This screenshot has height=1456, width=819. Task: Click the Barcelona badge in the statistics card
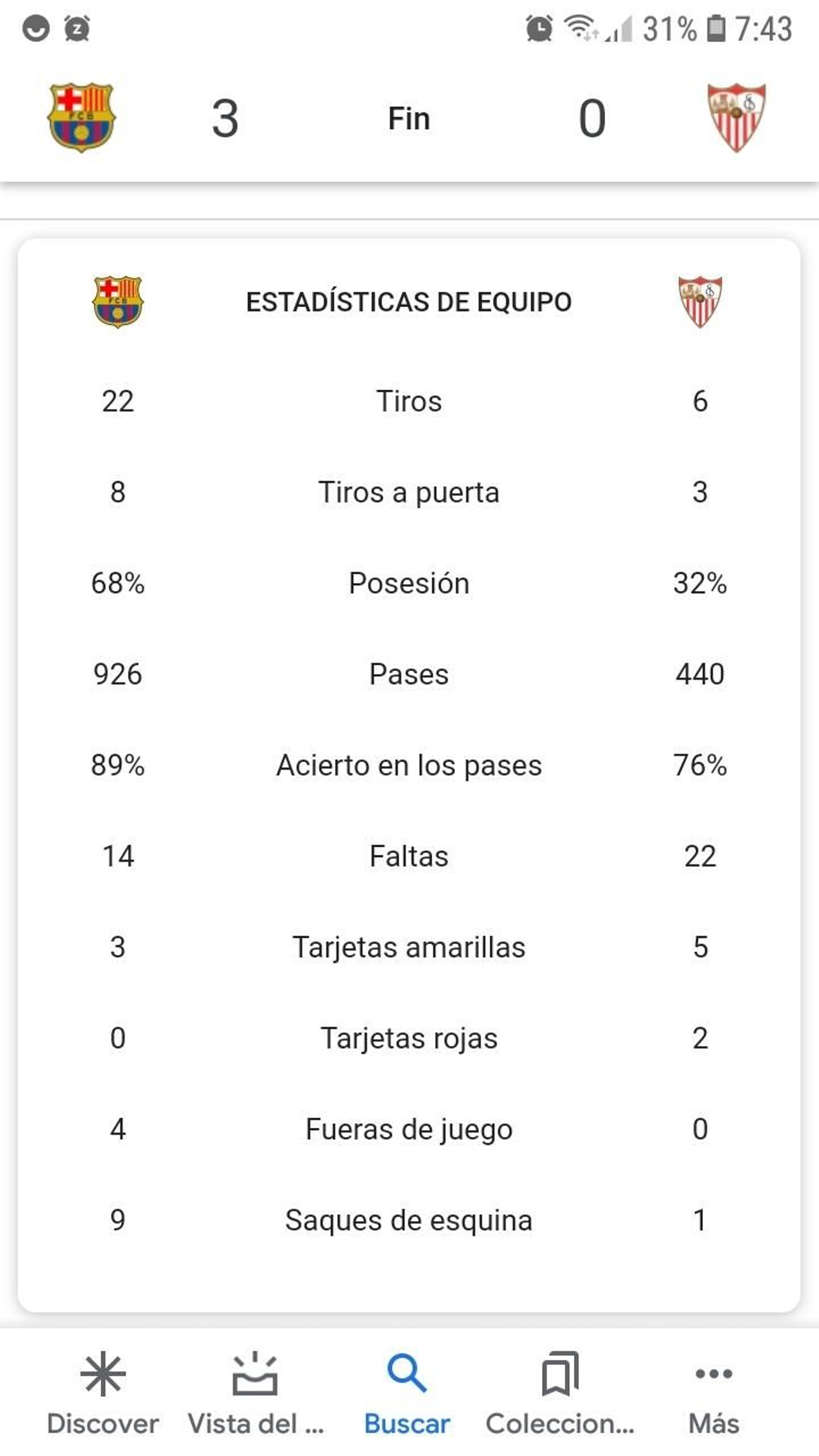pos(117,301)
